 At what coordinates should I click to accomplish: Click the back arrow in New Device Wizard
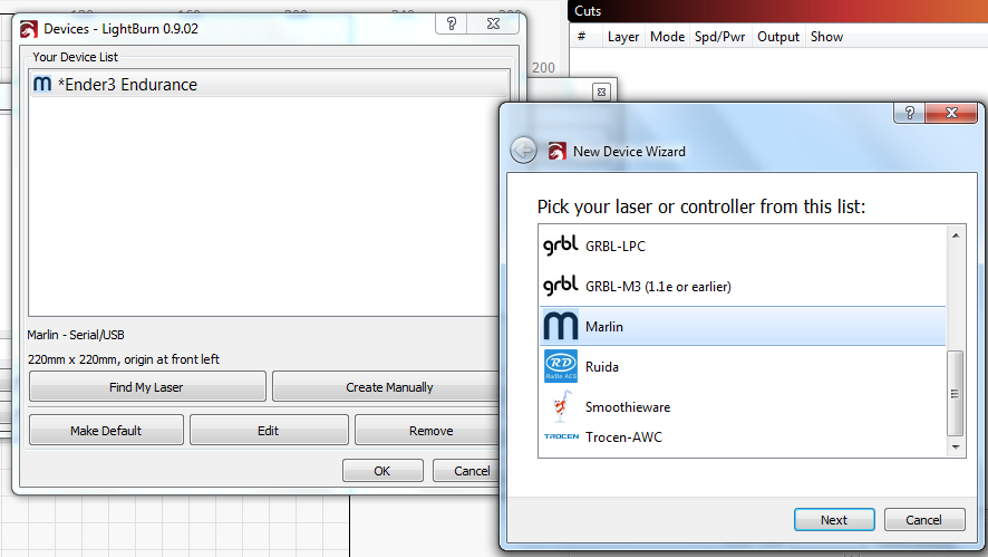(524, 151)
